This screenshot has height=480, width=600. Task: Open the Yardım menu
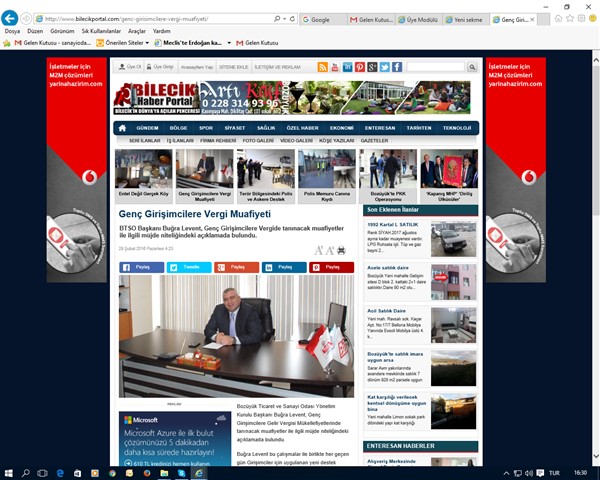[x=161, y=31]
